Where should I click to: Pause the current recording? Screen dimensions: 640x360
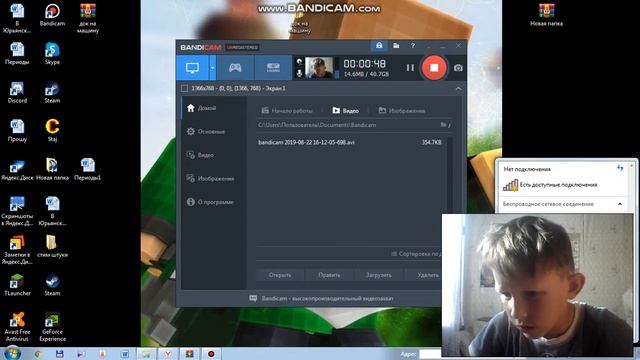point(410,68)
